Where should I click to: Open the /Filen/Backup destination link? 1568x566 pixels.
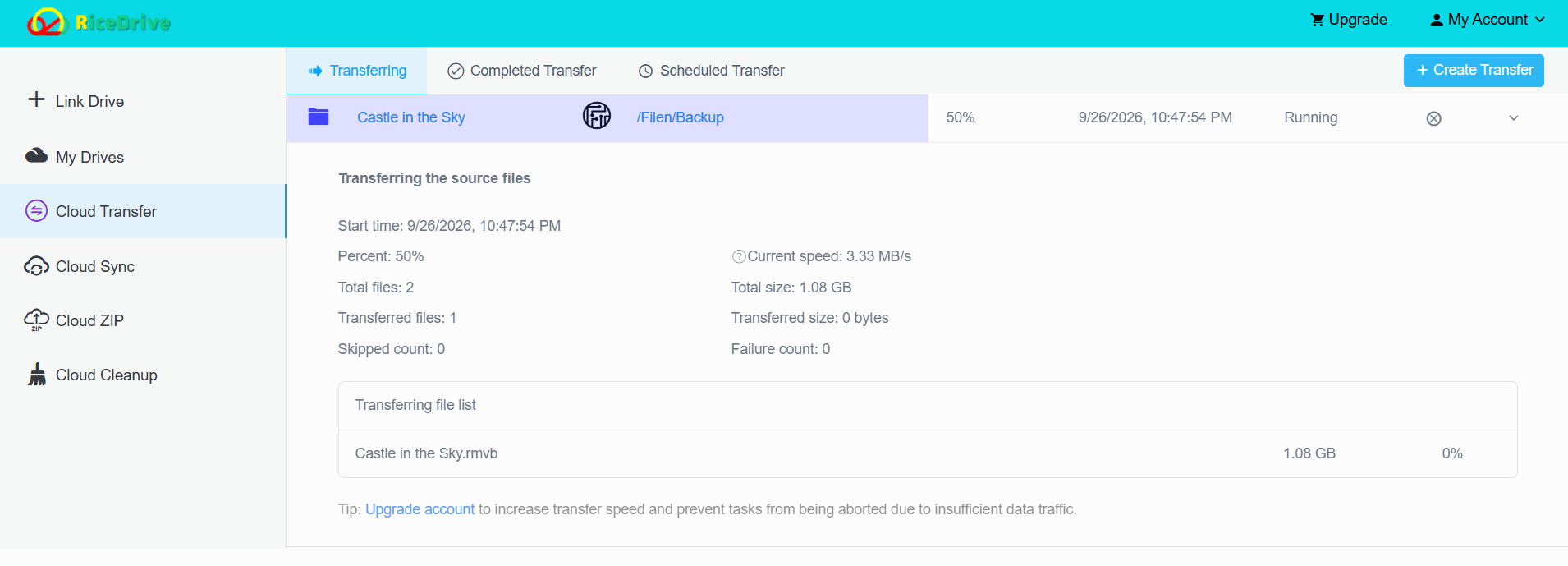tap(681, 117)
